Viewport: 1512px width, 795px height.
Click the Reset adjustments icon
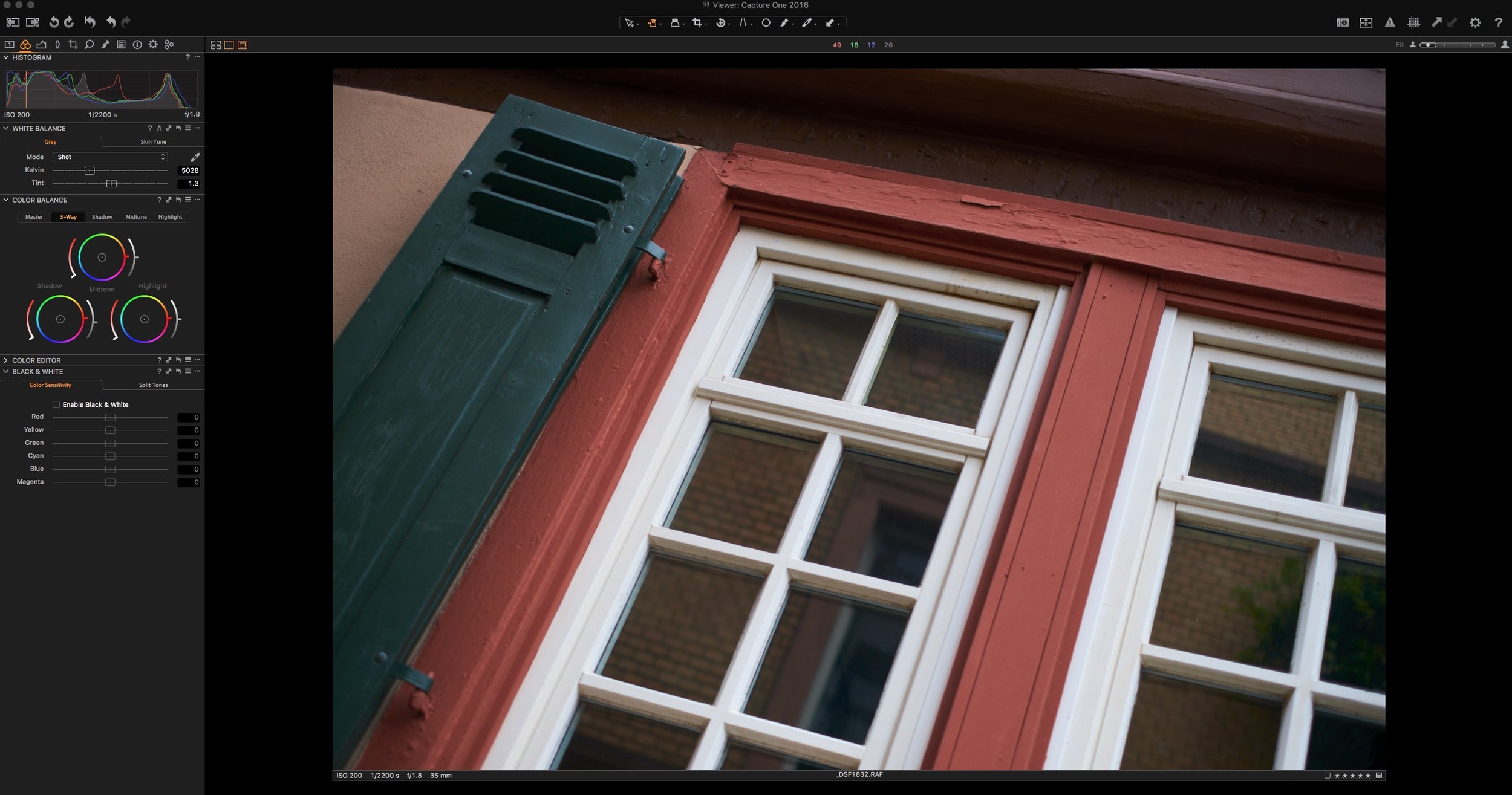(x=90, y=22)
